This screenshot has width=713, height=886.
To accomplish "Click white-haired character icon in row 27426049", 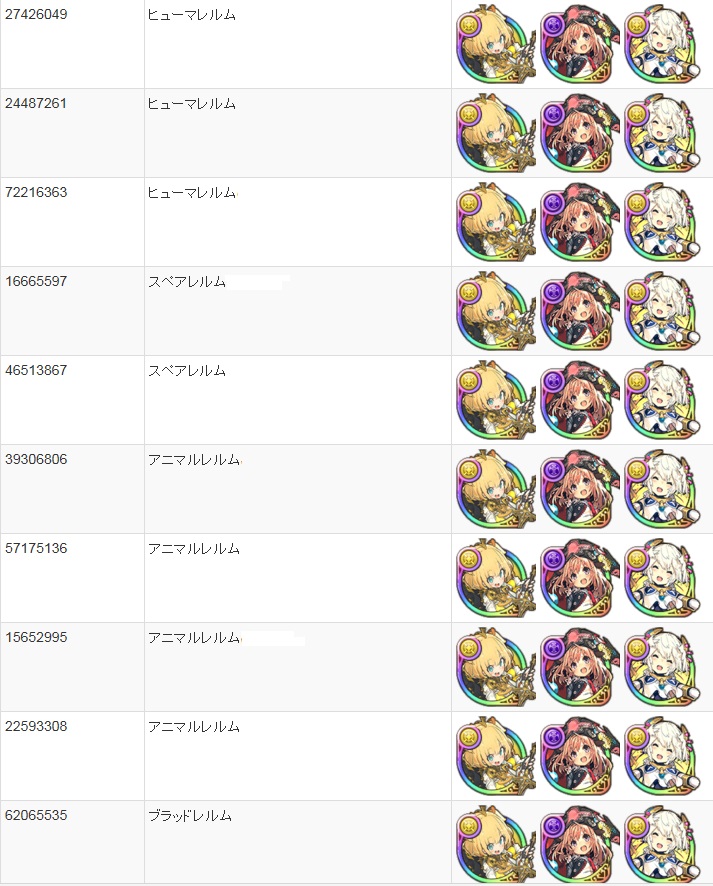I will coord(663,45).
